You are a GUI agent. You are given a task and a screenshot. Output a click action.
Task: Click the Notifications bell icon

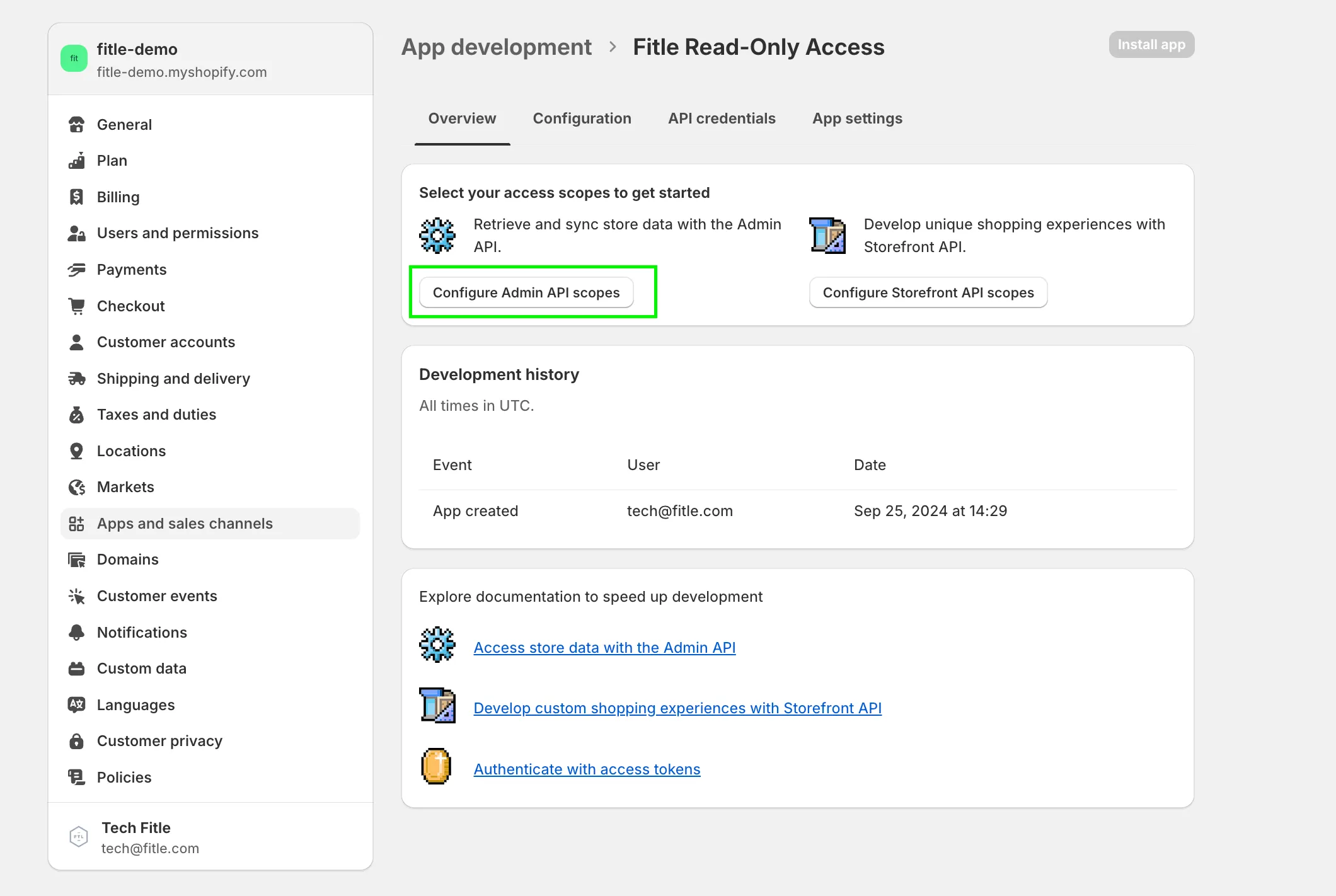tap(76, 633)
